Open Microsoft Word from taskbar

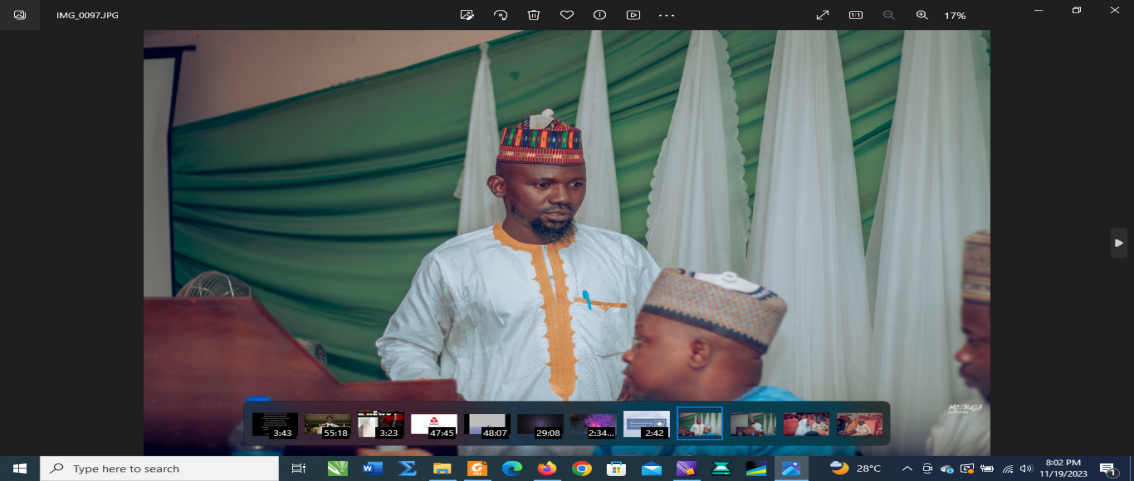pyautogui.click(x=372, y=468)
